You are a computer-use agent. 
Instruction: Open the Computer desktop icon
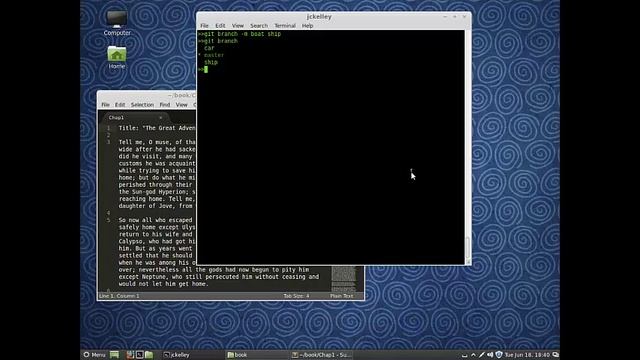point(117,23)
